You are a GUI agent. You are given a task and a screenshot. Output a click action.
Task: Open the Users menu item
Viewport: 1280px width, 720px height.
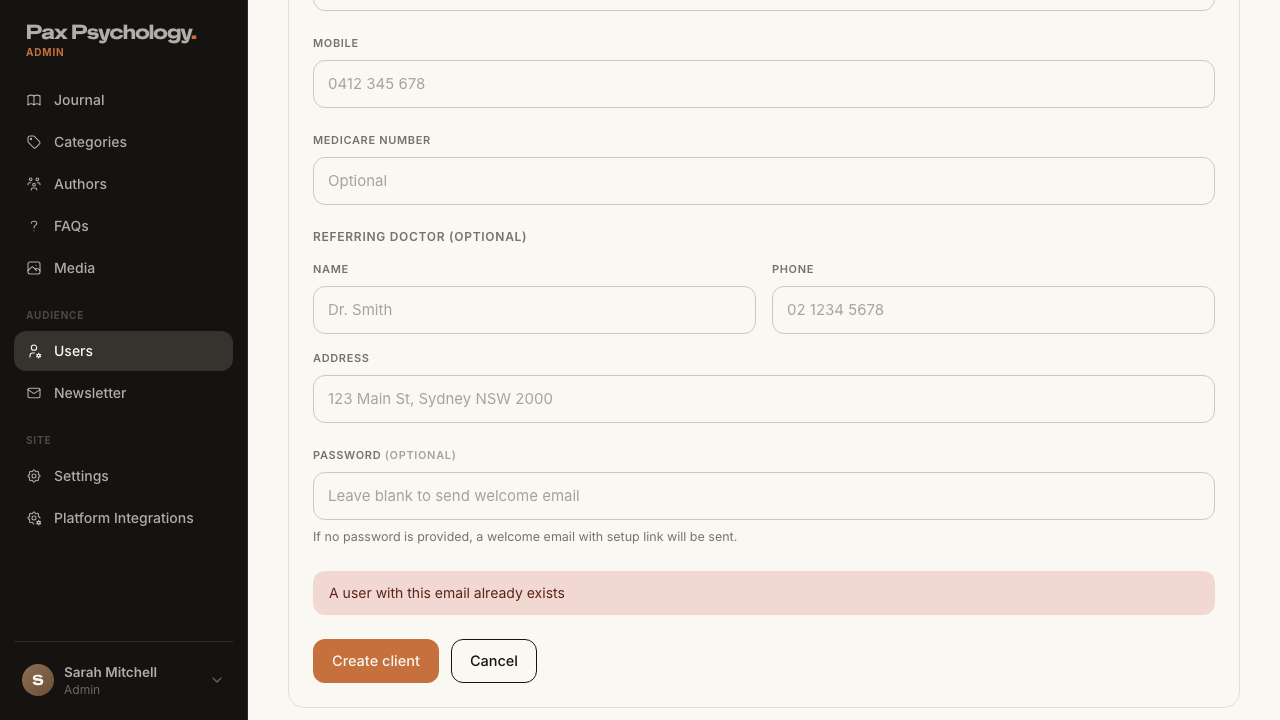coord(123,351)
